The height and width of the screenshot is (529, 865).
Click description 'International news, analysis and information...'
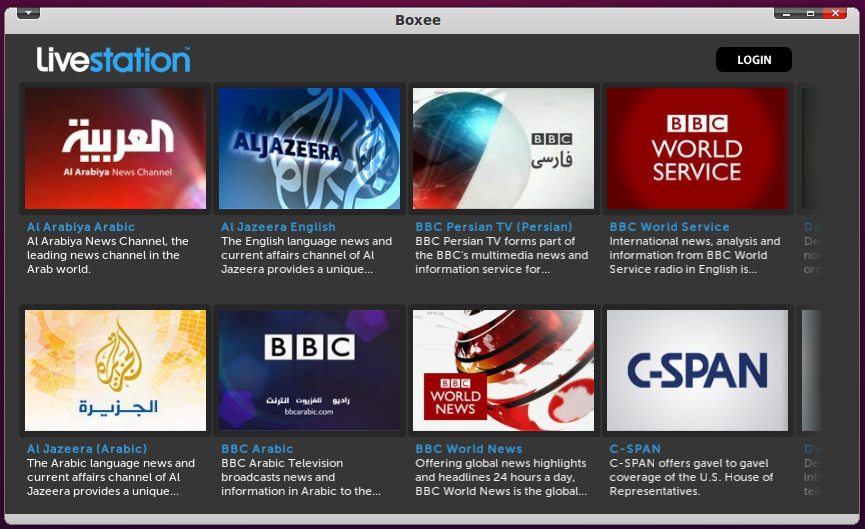tap(695, 255)
